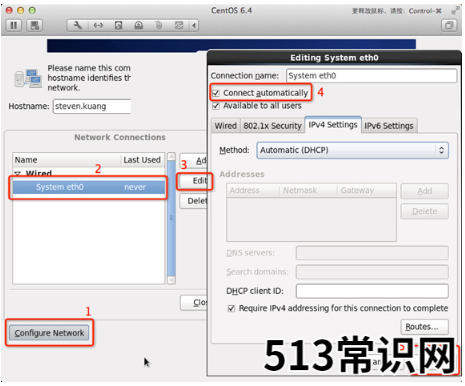Click the sharing sync toolbar icon
465x386 pixels.
click(179, 25)
